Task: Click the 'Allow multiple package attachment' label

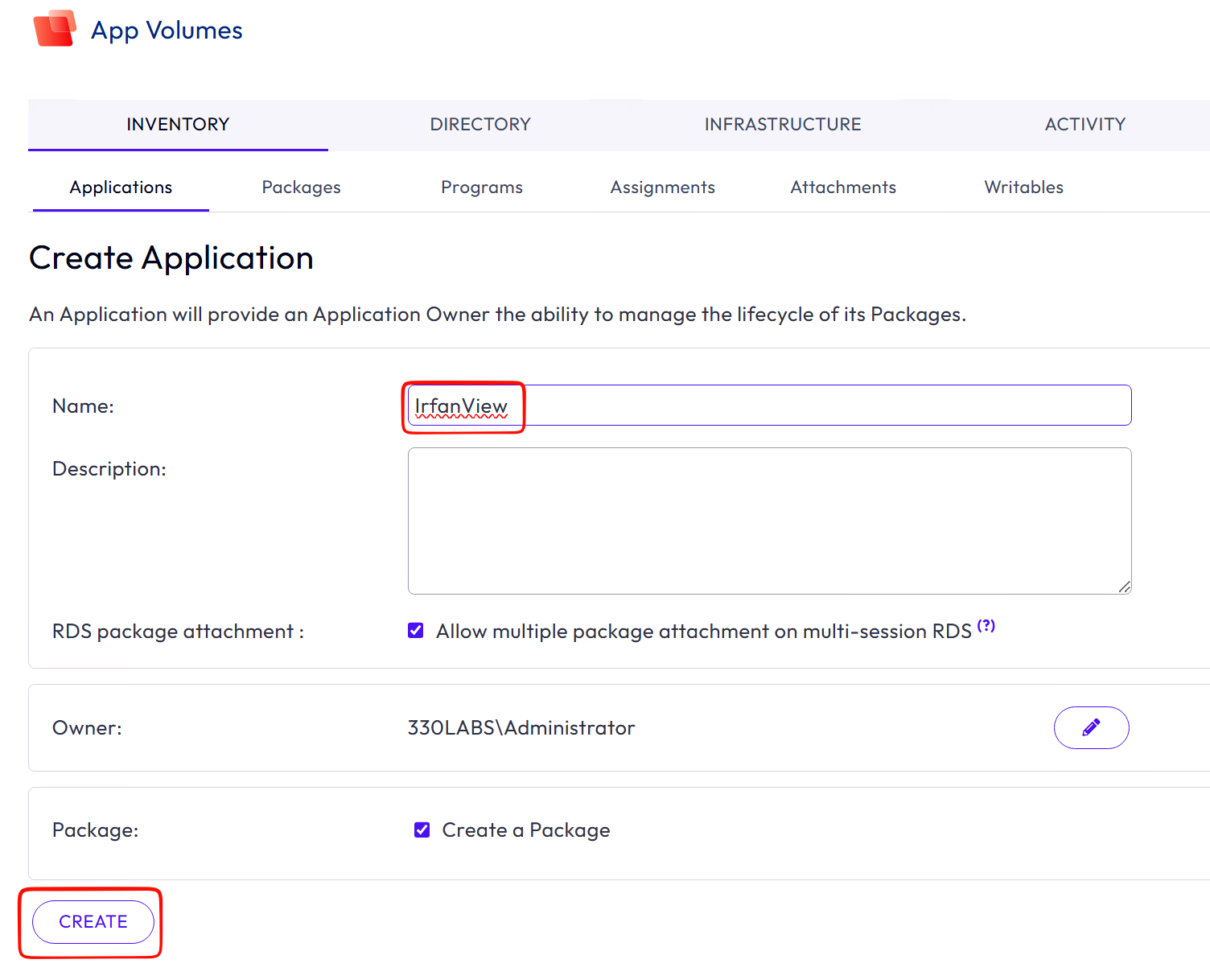Action: (704, 632)
